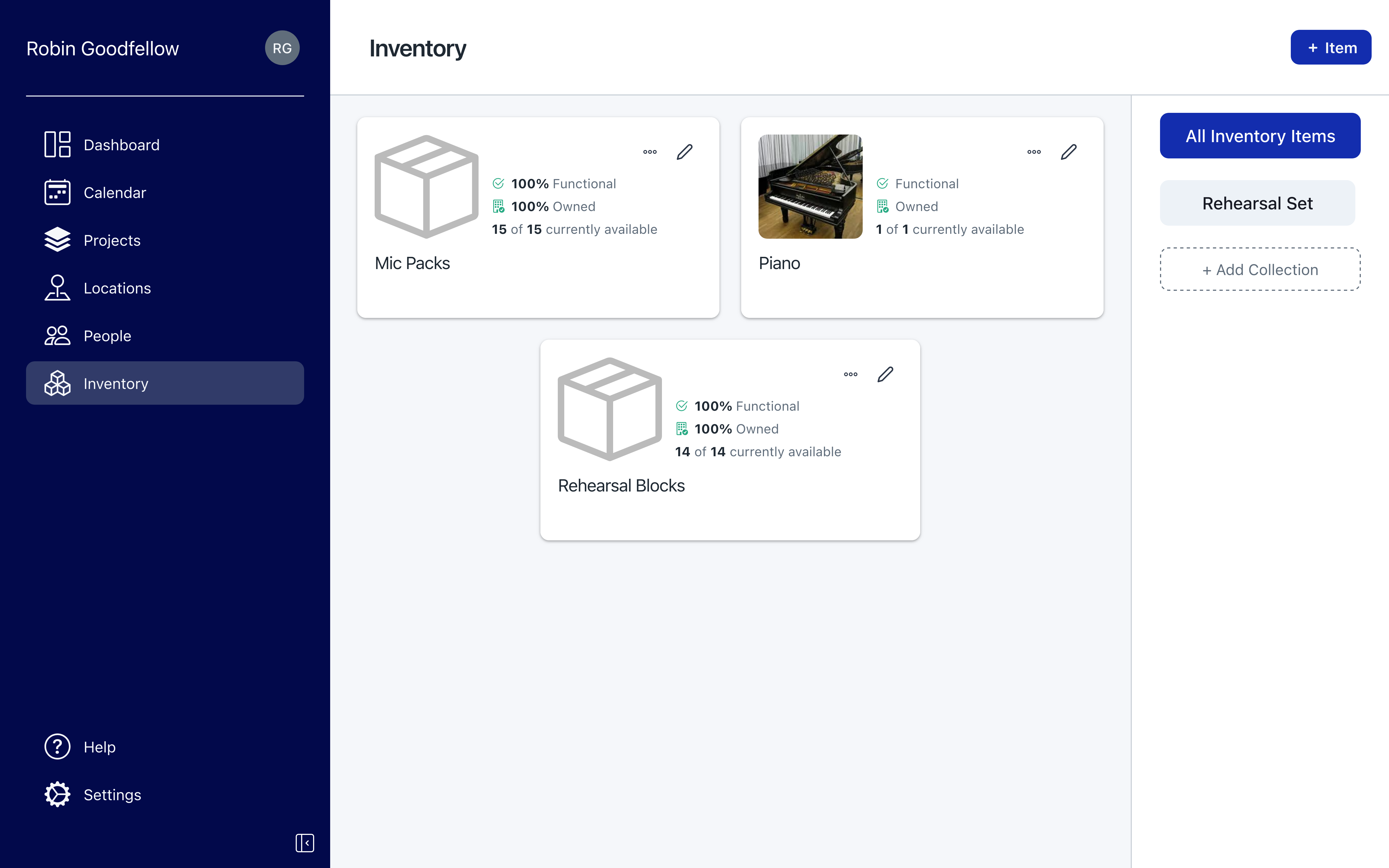
Task: Open the three-dot menu on Piano card
Action: click(1034, 152)
